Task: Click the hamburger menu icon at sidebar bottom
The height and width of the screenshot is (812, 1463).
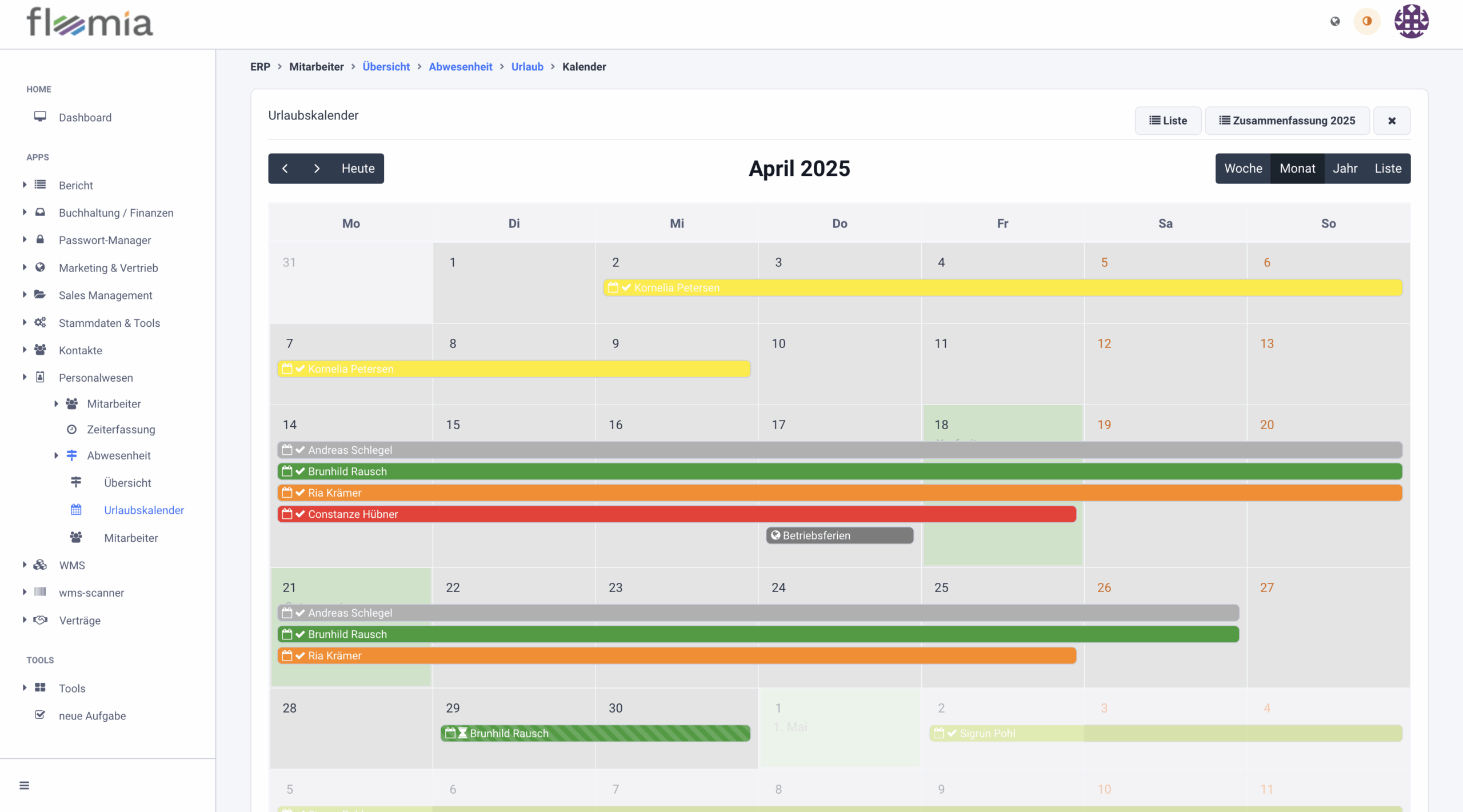Action: click(24, 785)
